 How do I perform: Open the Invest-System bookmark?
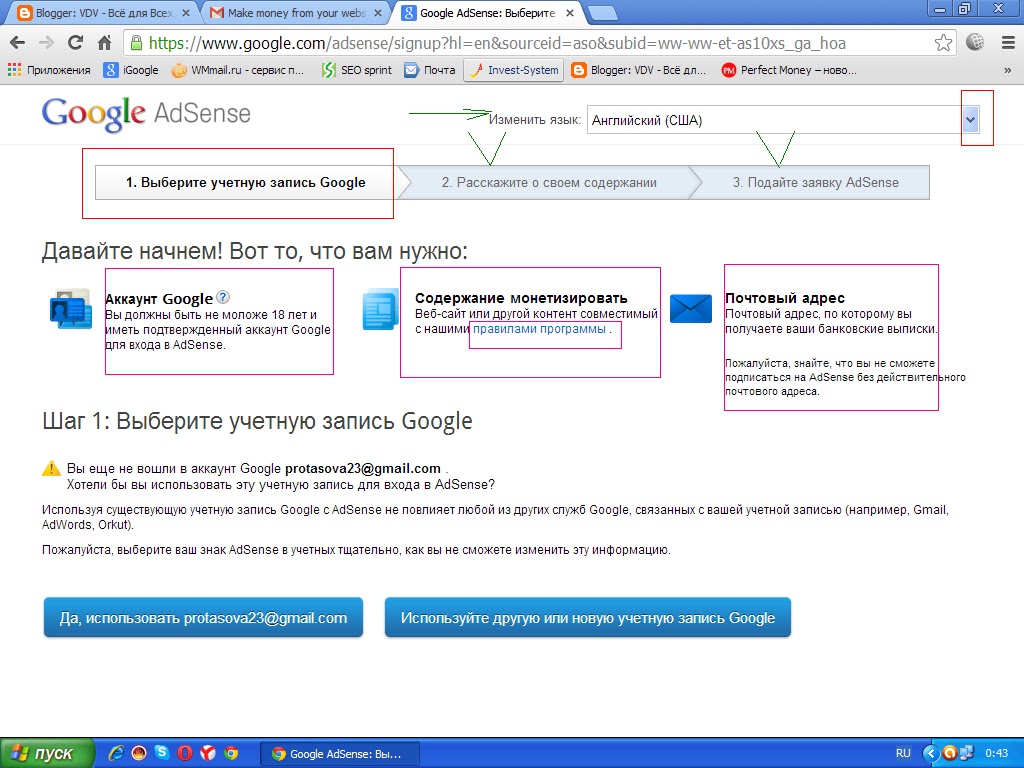(514, 70)
